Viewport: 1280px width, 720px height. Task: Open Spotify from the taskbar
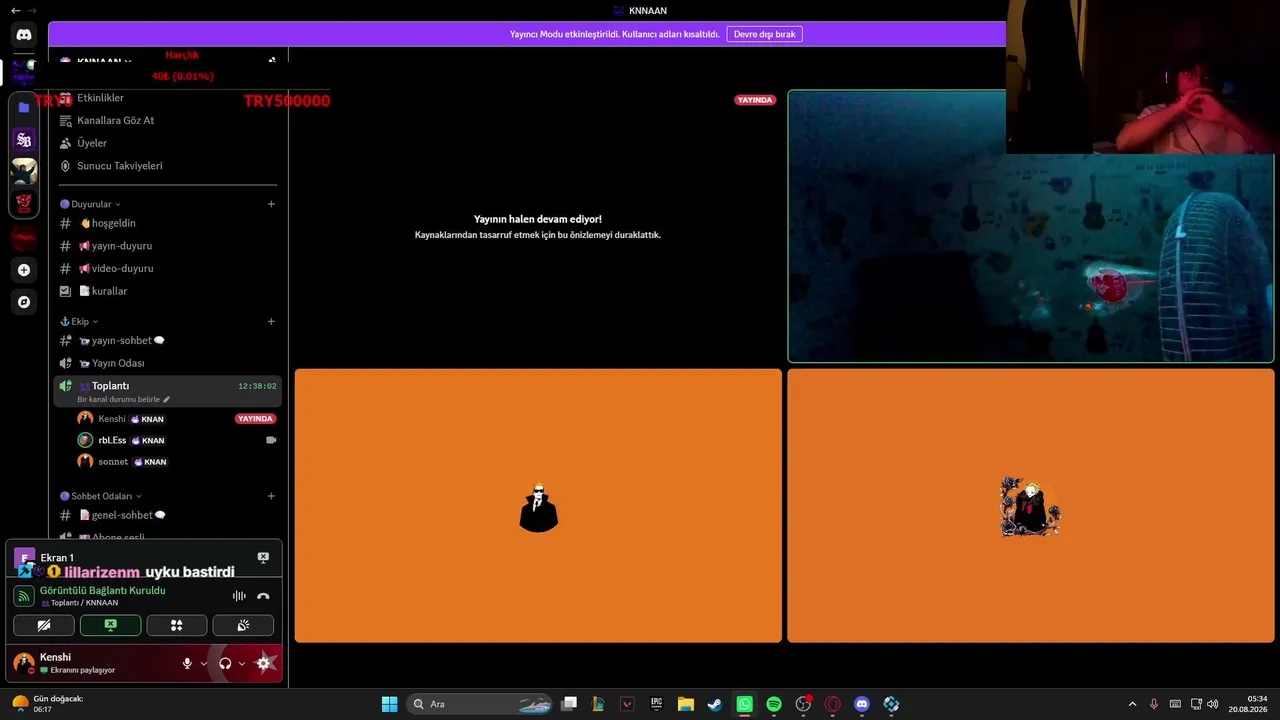(x=774, y=704)
